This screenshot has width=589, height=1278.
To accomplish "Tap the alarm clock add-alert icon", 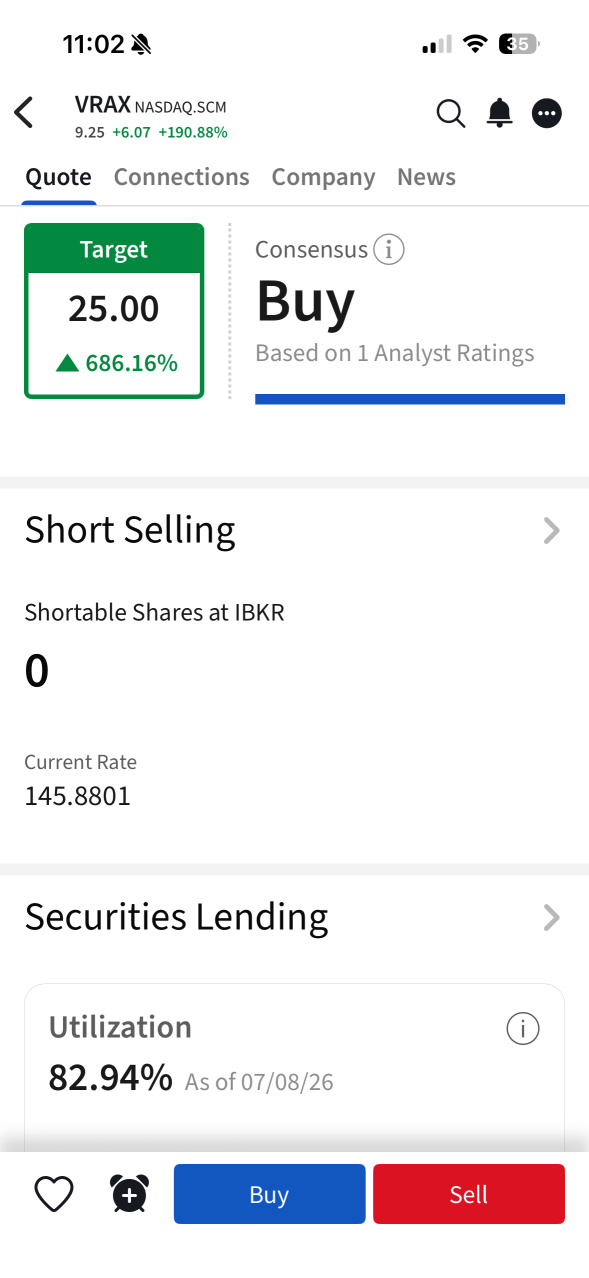I will pos(129,1194).
